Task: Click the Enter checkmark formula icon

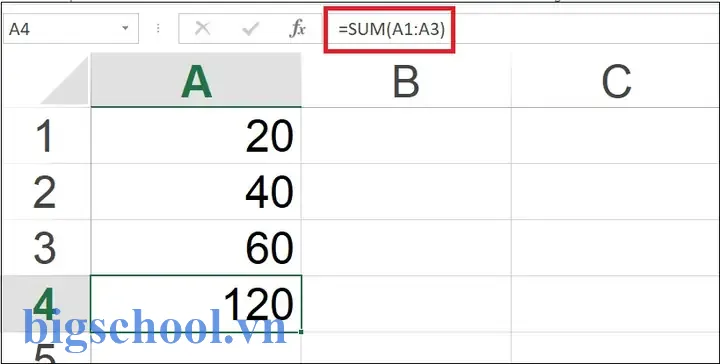Action: coord(251,29)
